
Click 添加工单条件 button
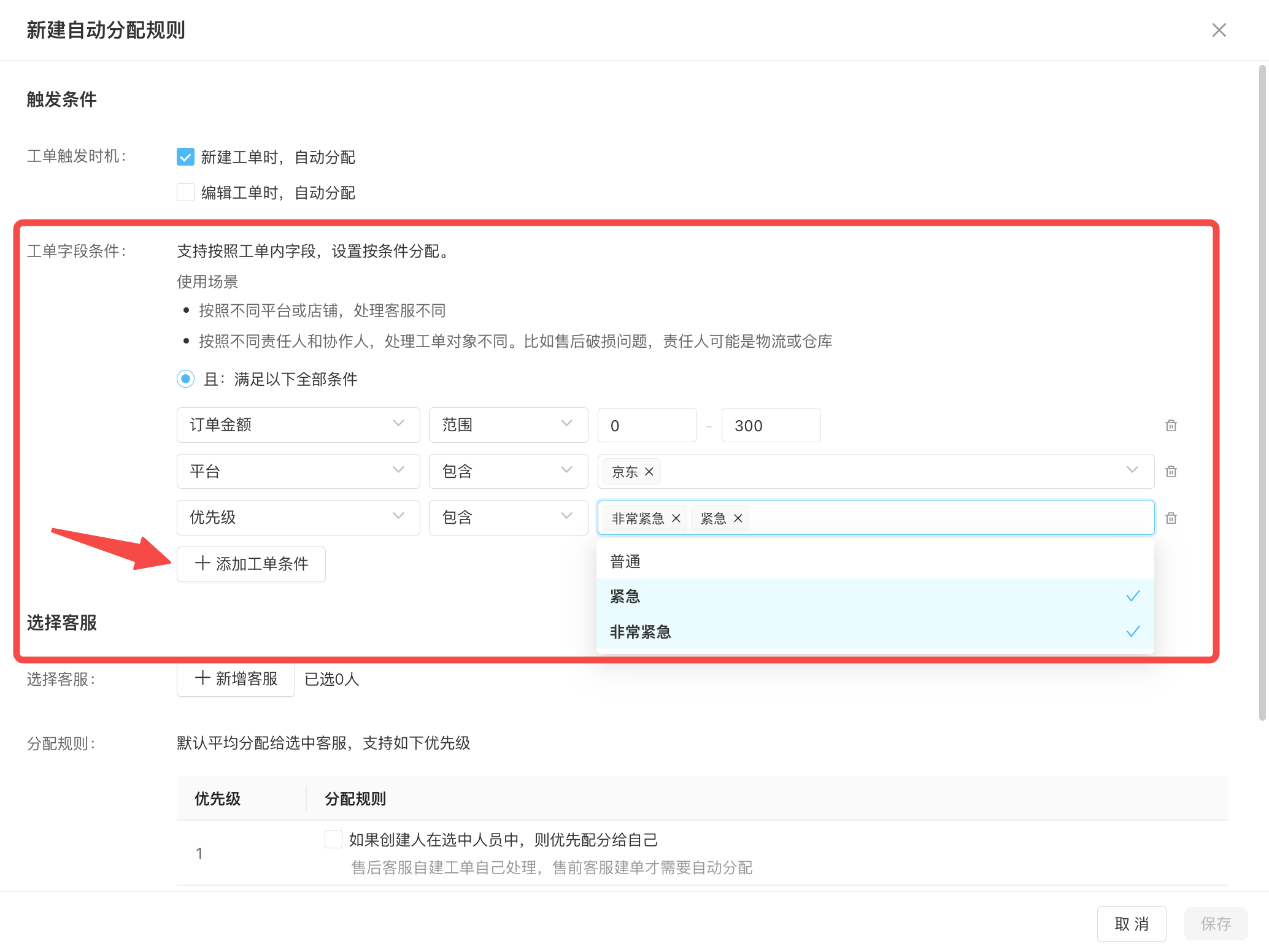tap(251, 564)
